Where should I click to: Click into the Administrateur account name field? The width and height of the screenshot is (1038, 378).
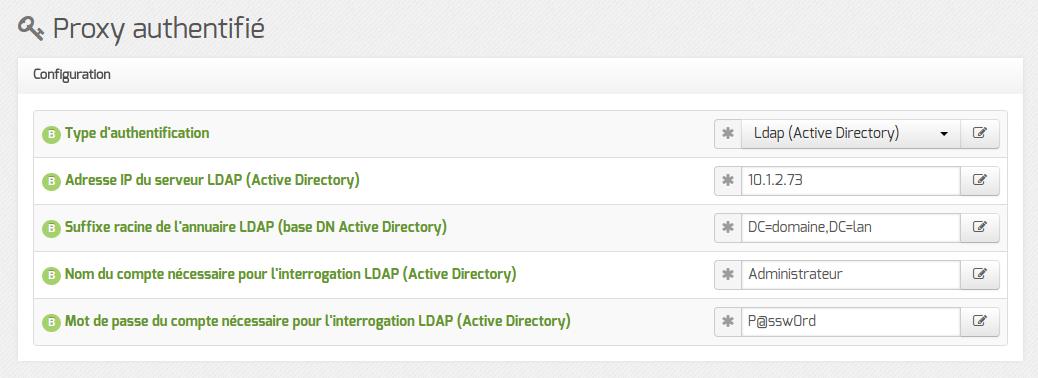pyautogui.click(x=851, y=275)
